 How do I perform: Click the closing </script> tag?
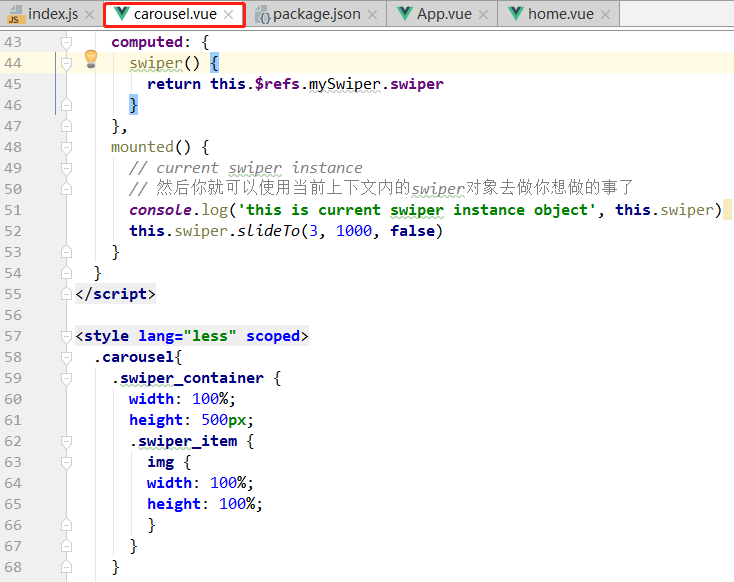click(115, 294)
